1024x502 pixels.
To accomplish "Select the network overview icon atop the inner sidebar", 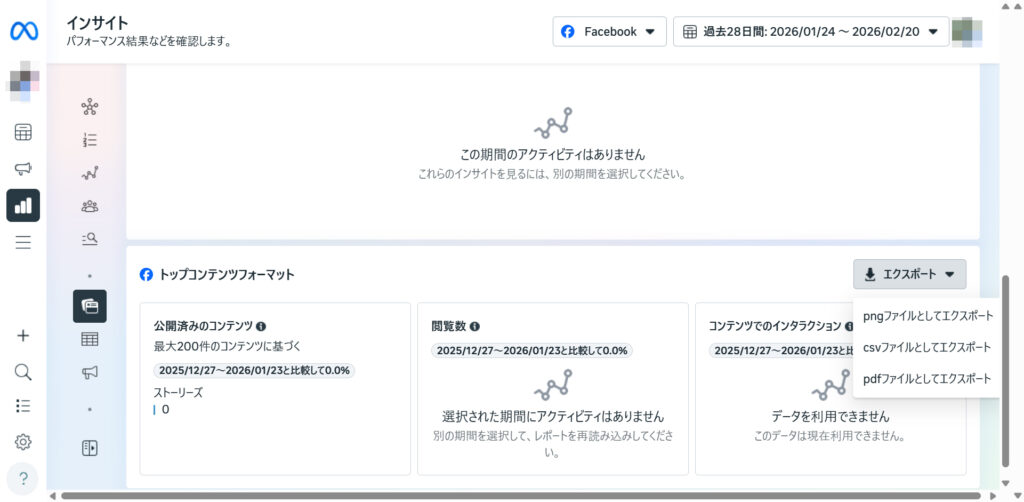I will pyautogui.click(x=90, y=106).
